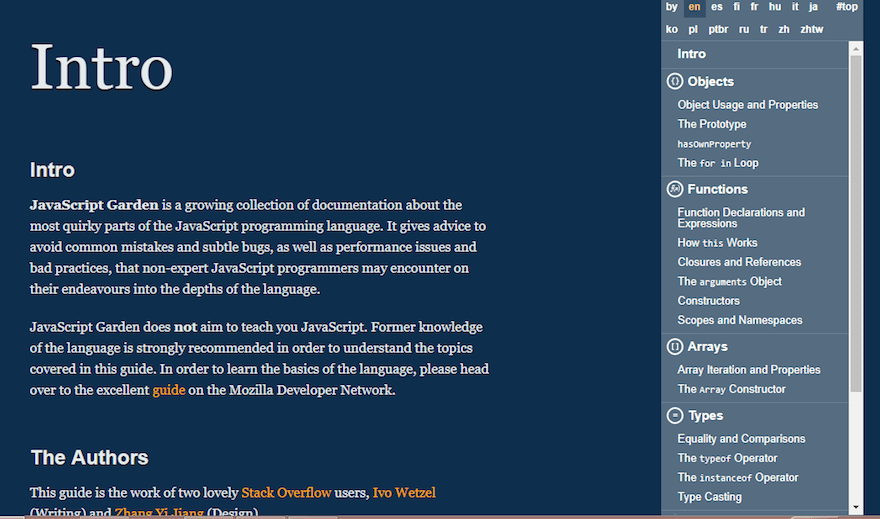Follow the 'guide' link to Mozilla
The height and width of the screenshot is (519, 880).
(169, 390)
